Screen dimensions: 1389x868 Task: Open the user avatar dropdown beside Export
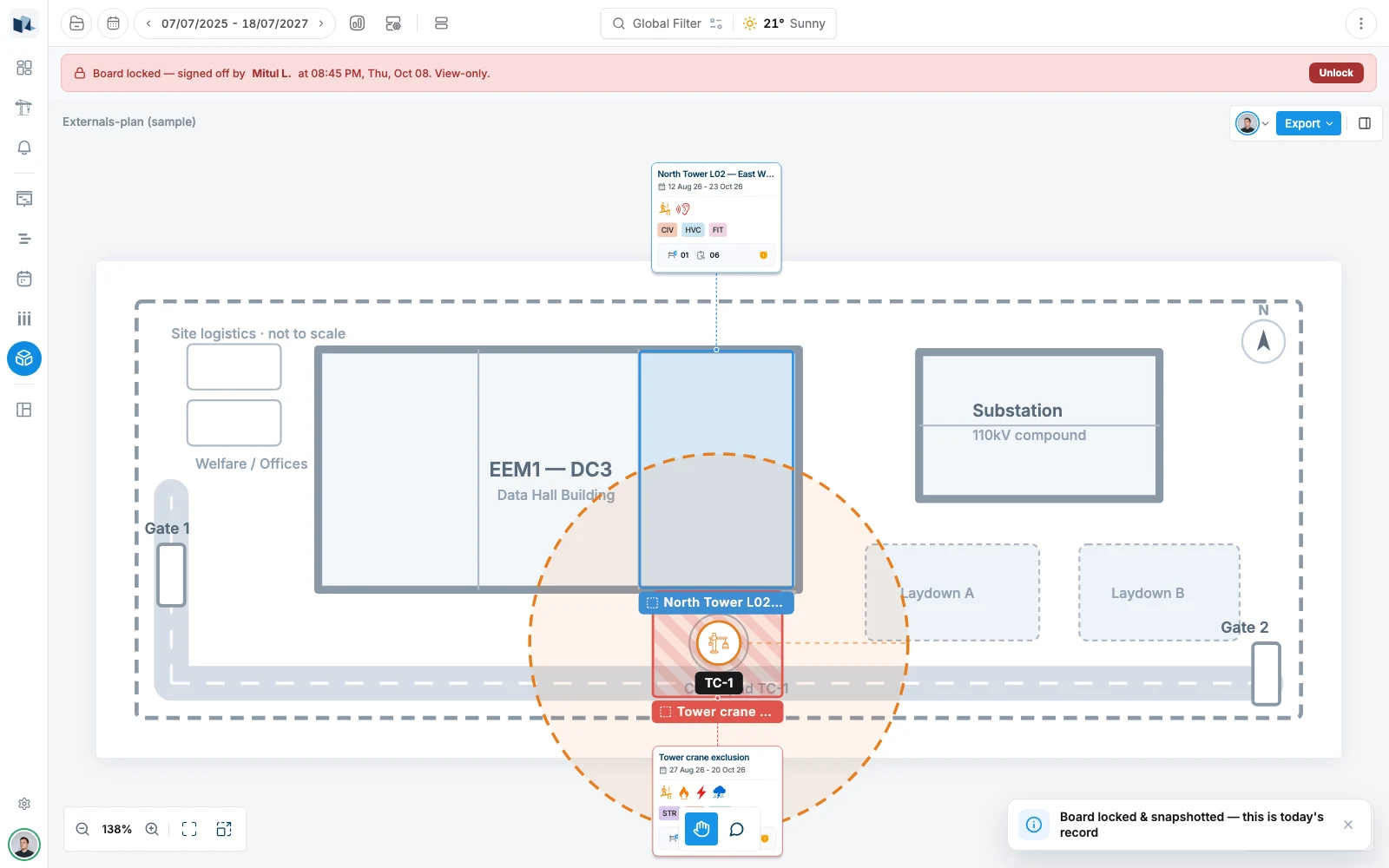(x=1253, y=123)
